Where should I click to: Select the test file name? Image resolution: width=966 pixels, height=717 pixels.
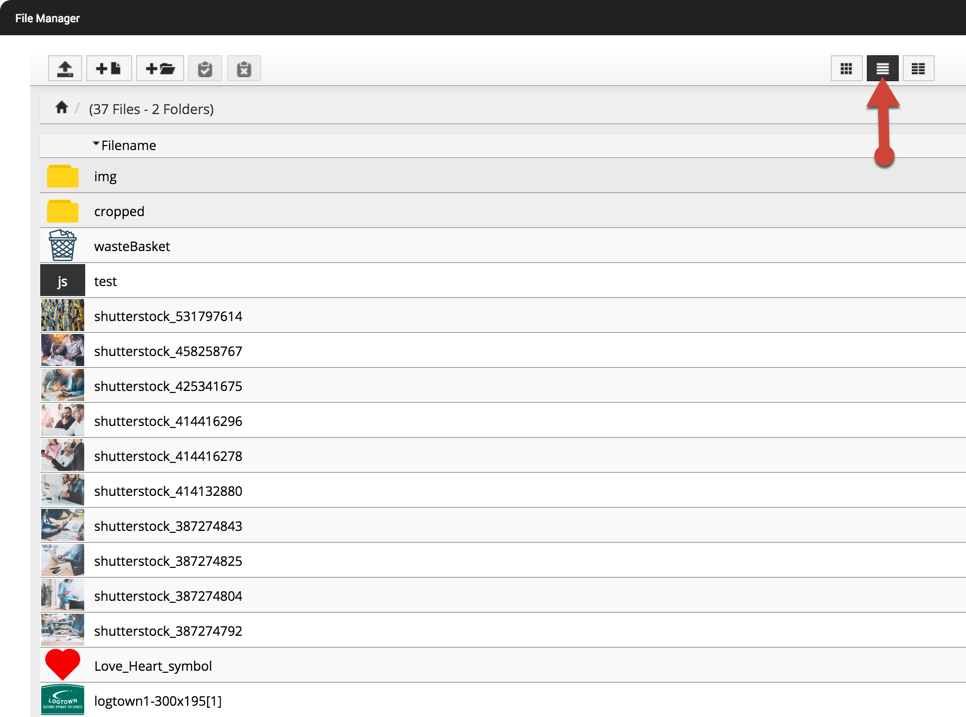point(105,282)
